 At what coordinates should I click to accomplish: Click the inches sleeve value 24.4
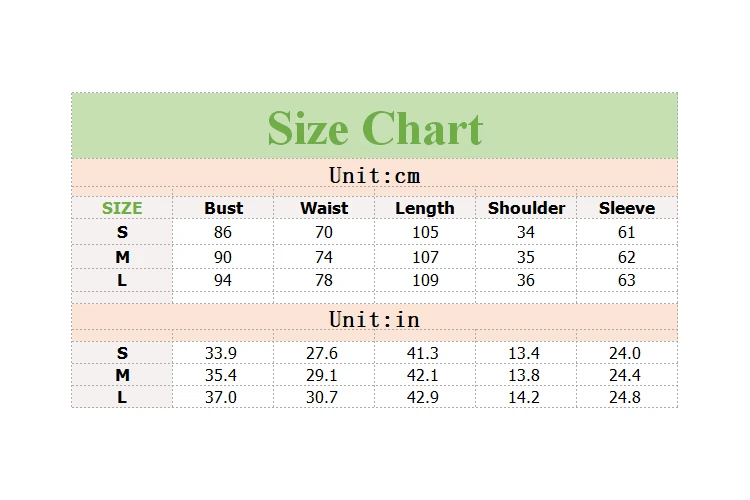pyautogui.click(x=625, y=375)
